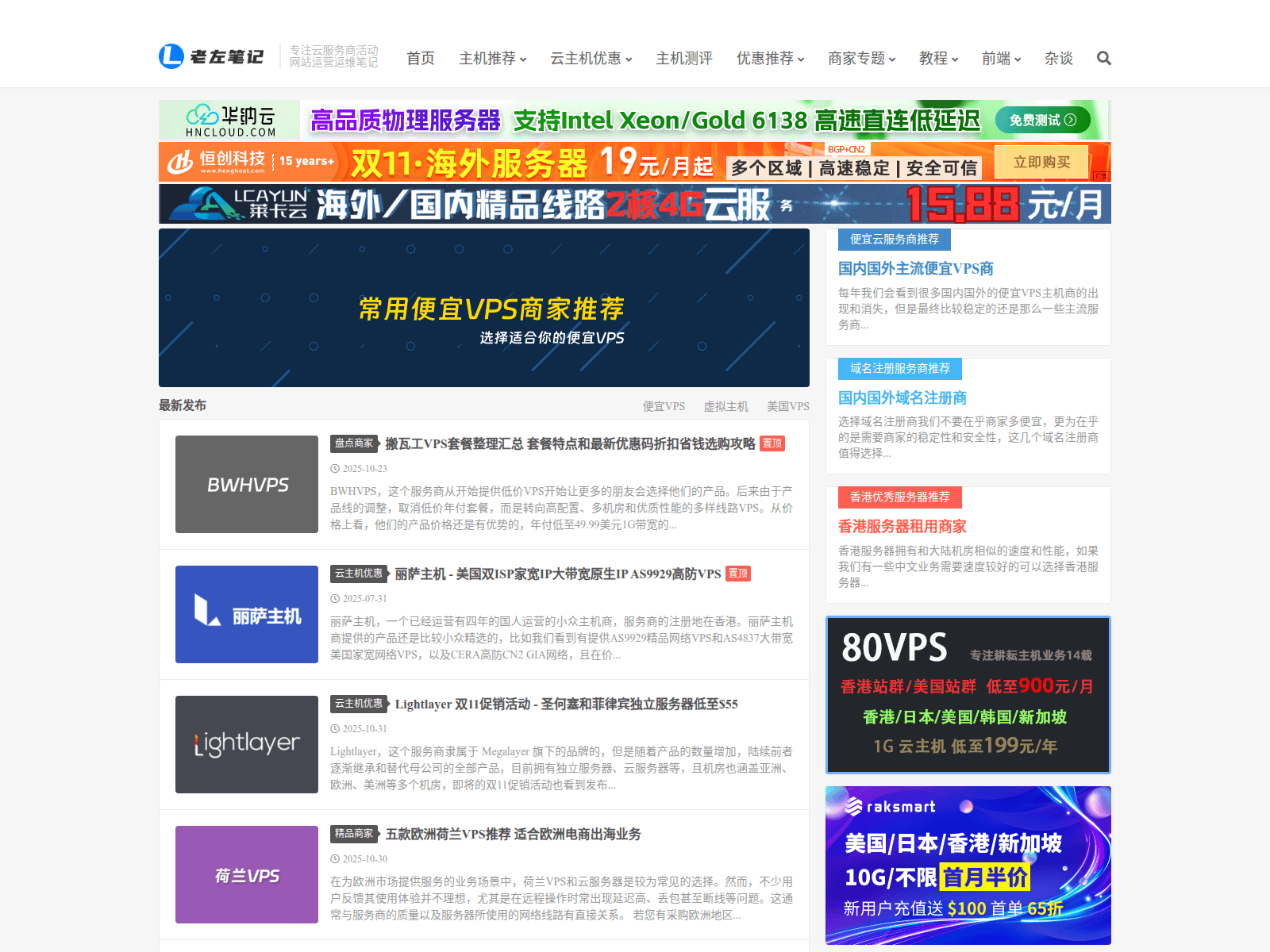Click the 免费测试 banner button
Viewport: 1270px width, 952px height.
click(x=1042, y=120)
